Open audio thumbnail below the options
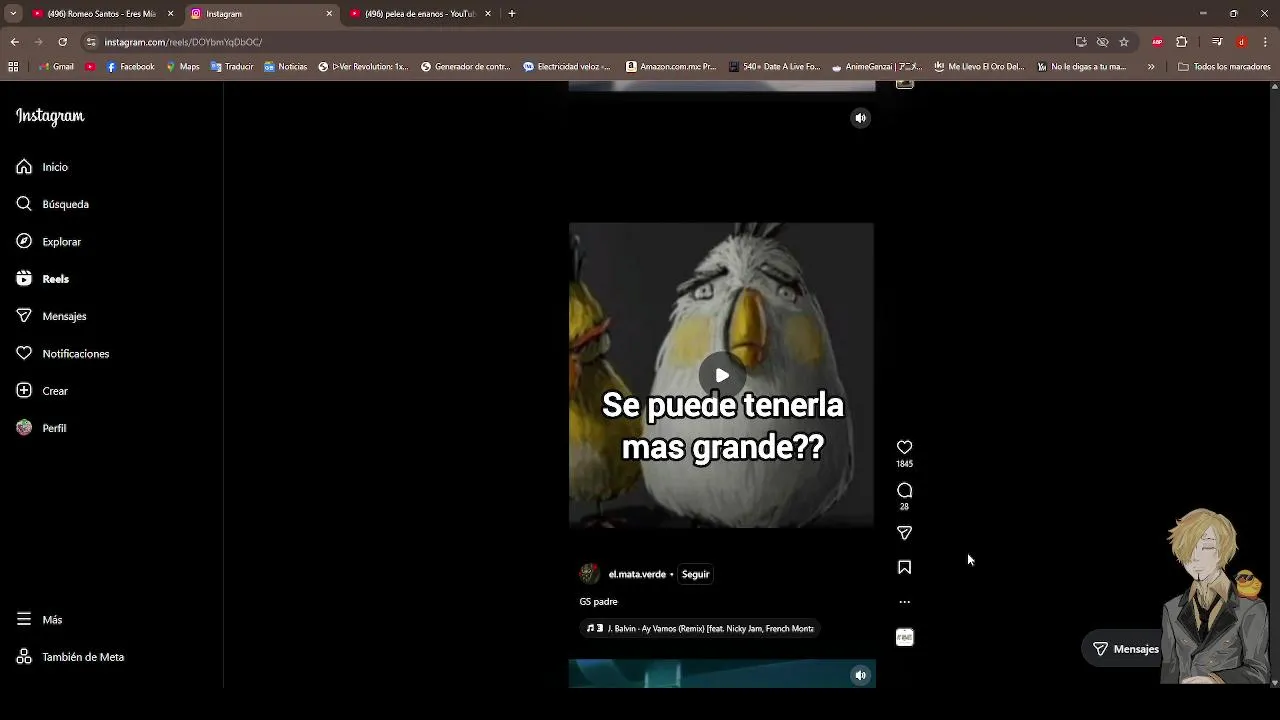The height and width of the screenshot is (720, 1280). coord(904,637)
